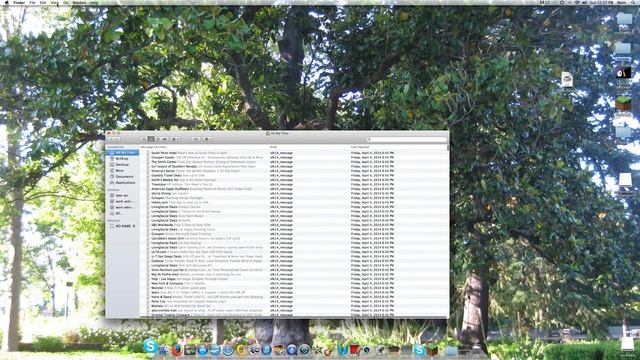Open the Edit menu
This screenshot has height=360, width=640.
click(x=43, y=2)
